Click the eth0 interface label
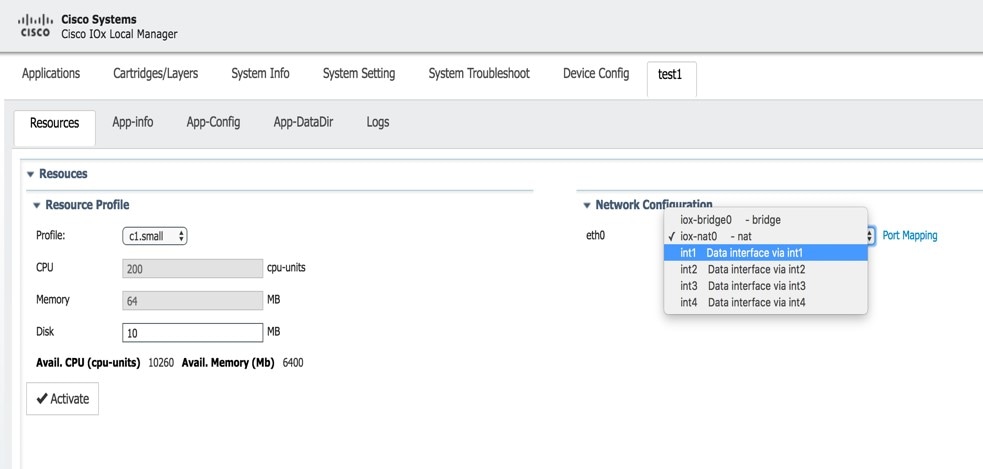 point(596,236)
